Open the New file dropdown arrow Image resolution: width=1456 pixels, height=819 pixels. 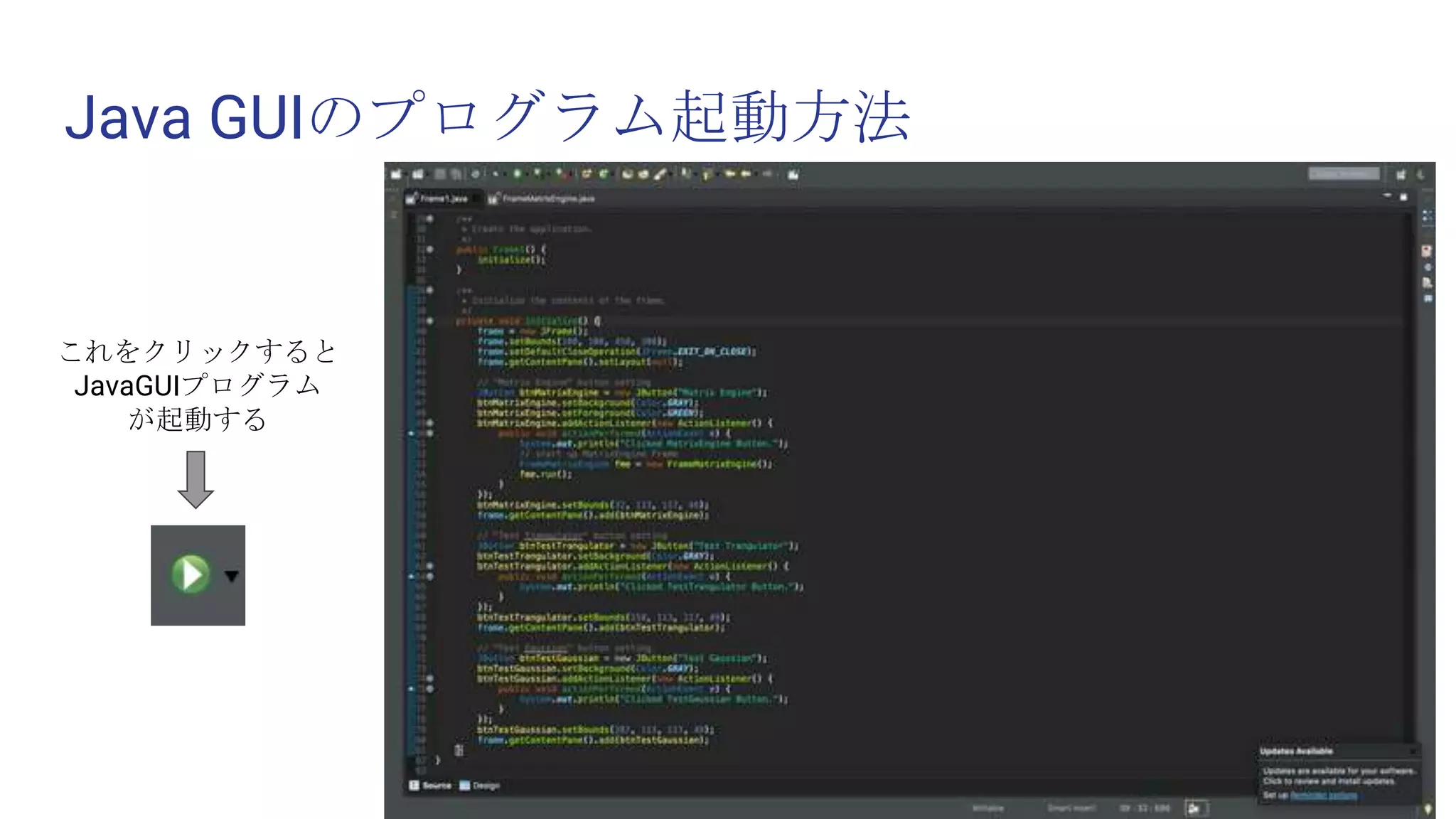[x=407, y=175]
